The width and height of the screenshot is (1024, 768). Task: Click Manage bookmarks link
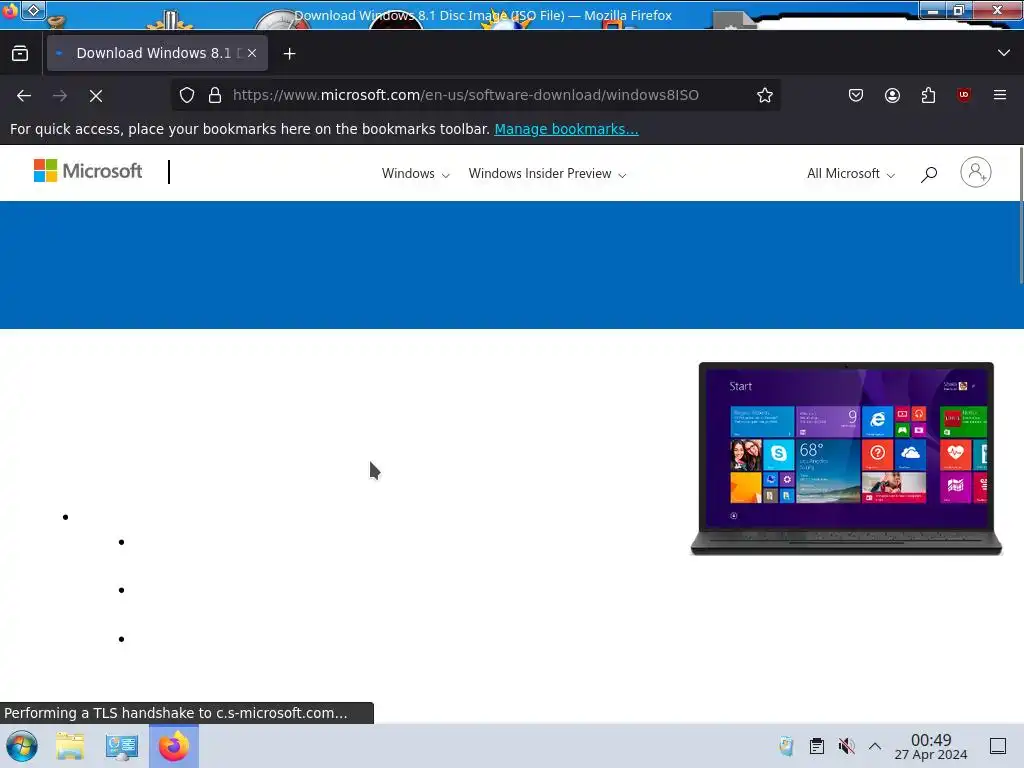click(566, 129)
